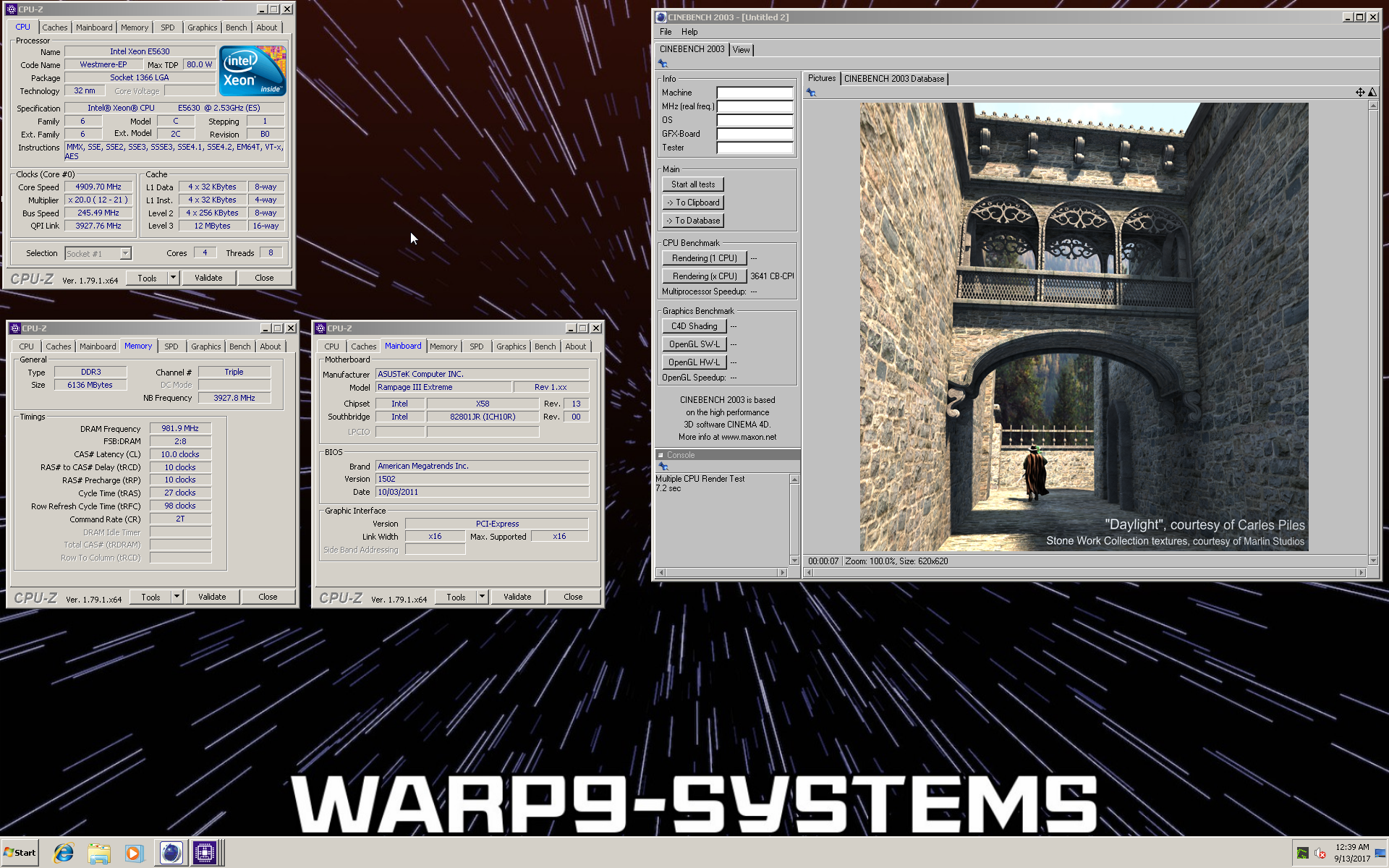
Task: Open the Help menu in CINEBENCH
Action: 689,32
